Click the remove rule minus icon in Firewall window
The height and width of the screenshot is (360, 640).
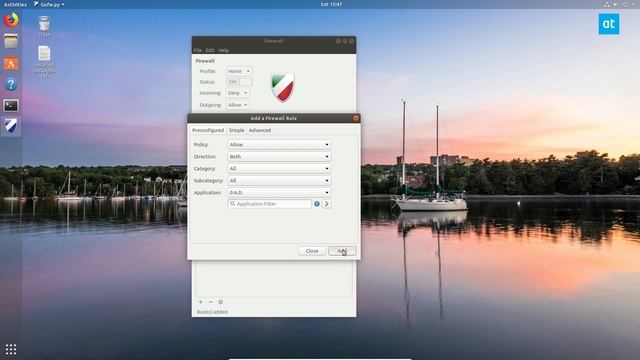(211, 302)
